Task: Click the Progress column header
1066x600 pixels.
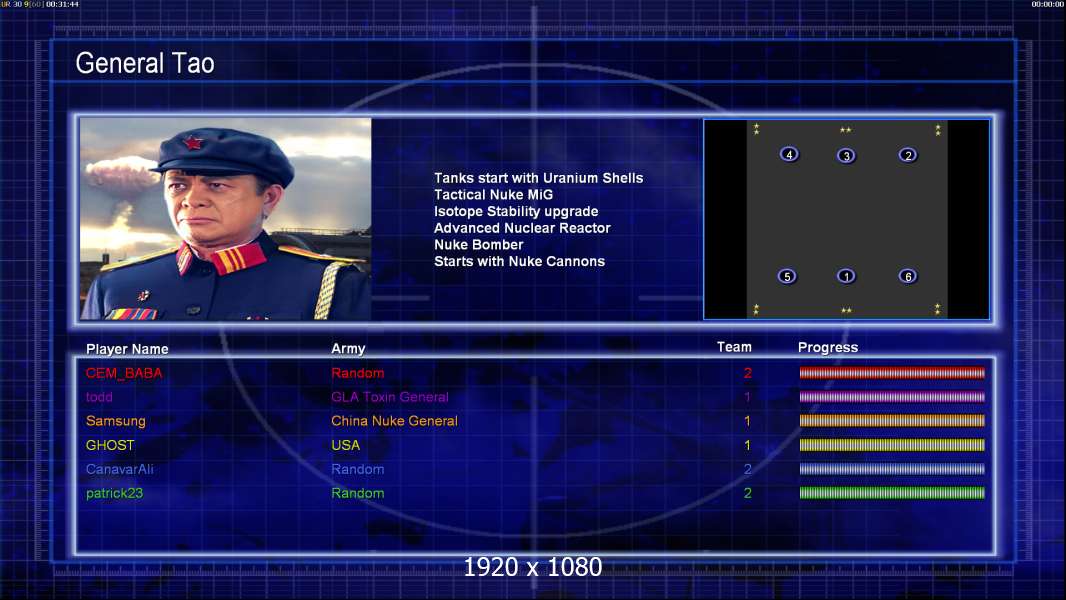Action: tap(828, 348)
